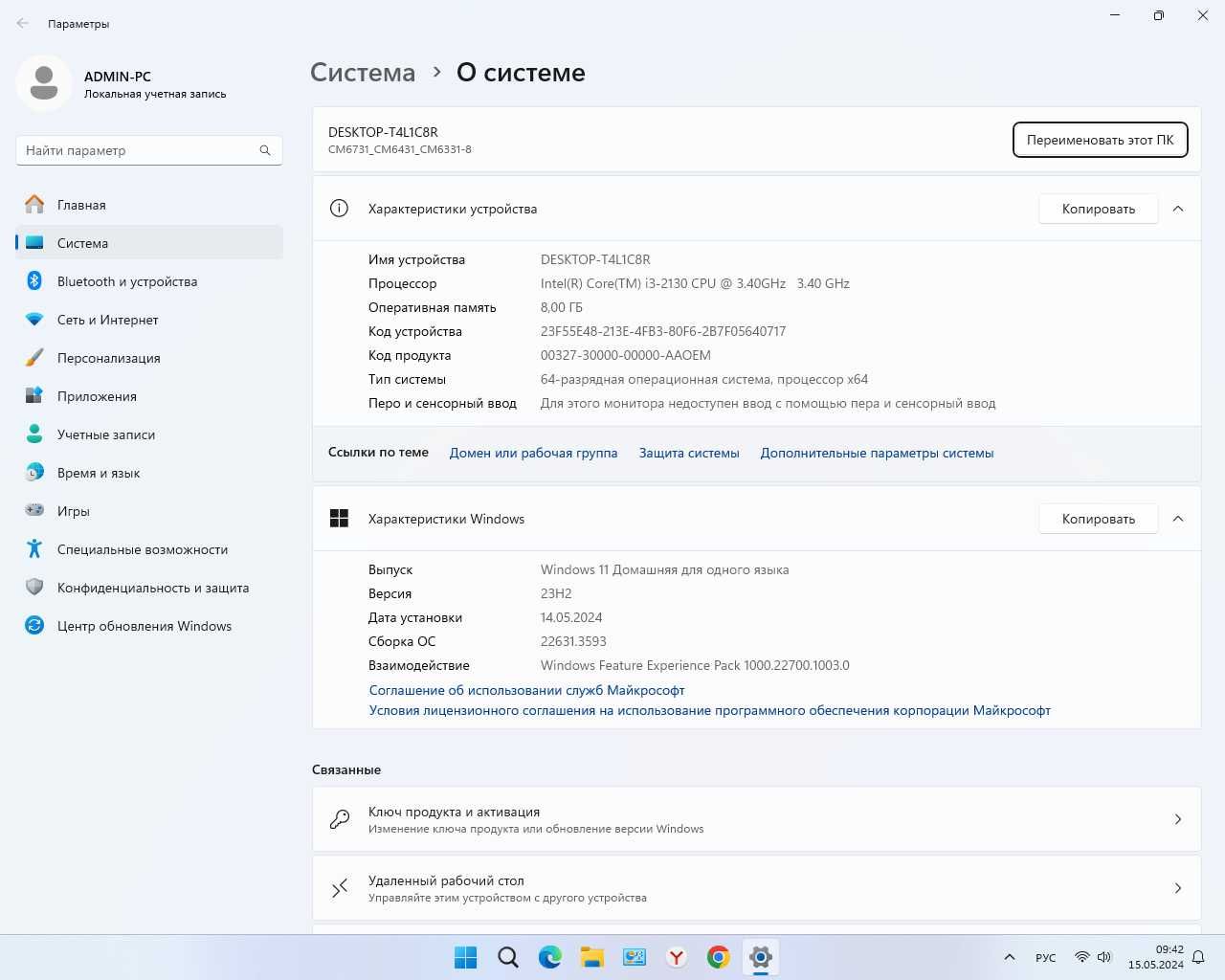The height and width of the screenshot is (980, 1225).
Task: Select Учетные записи menu item
Action: (149, 434)
